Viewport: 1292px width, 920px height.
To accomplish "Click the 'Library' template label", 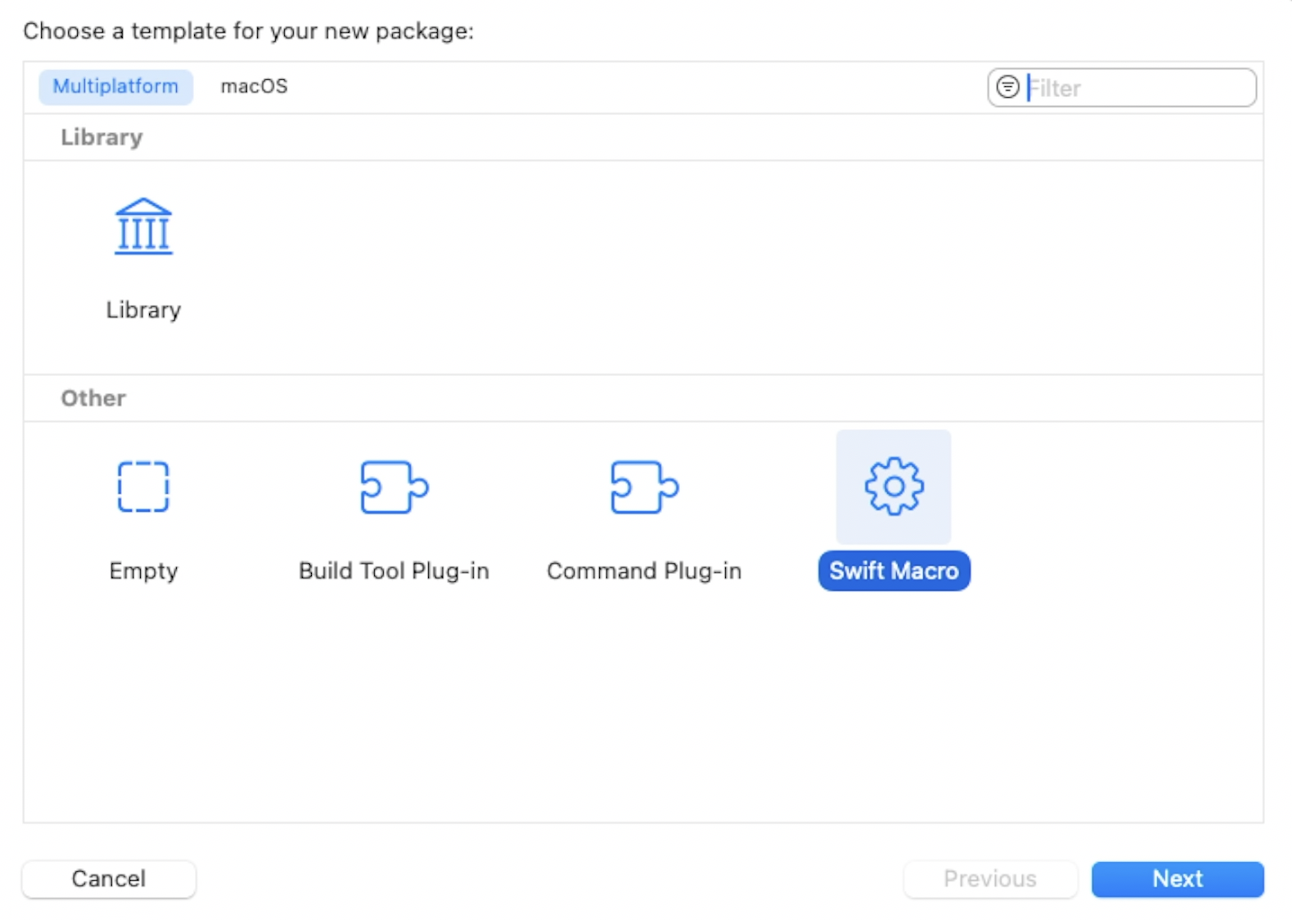I will click(144, 310).
